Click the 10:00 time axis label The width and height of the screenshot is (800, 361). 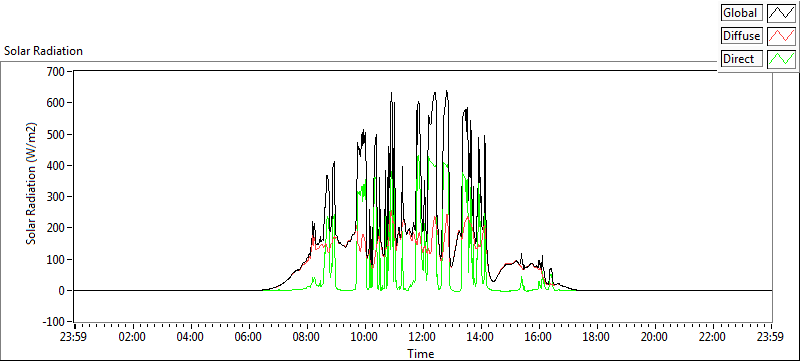pos(365,337)
